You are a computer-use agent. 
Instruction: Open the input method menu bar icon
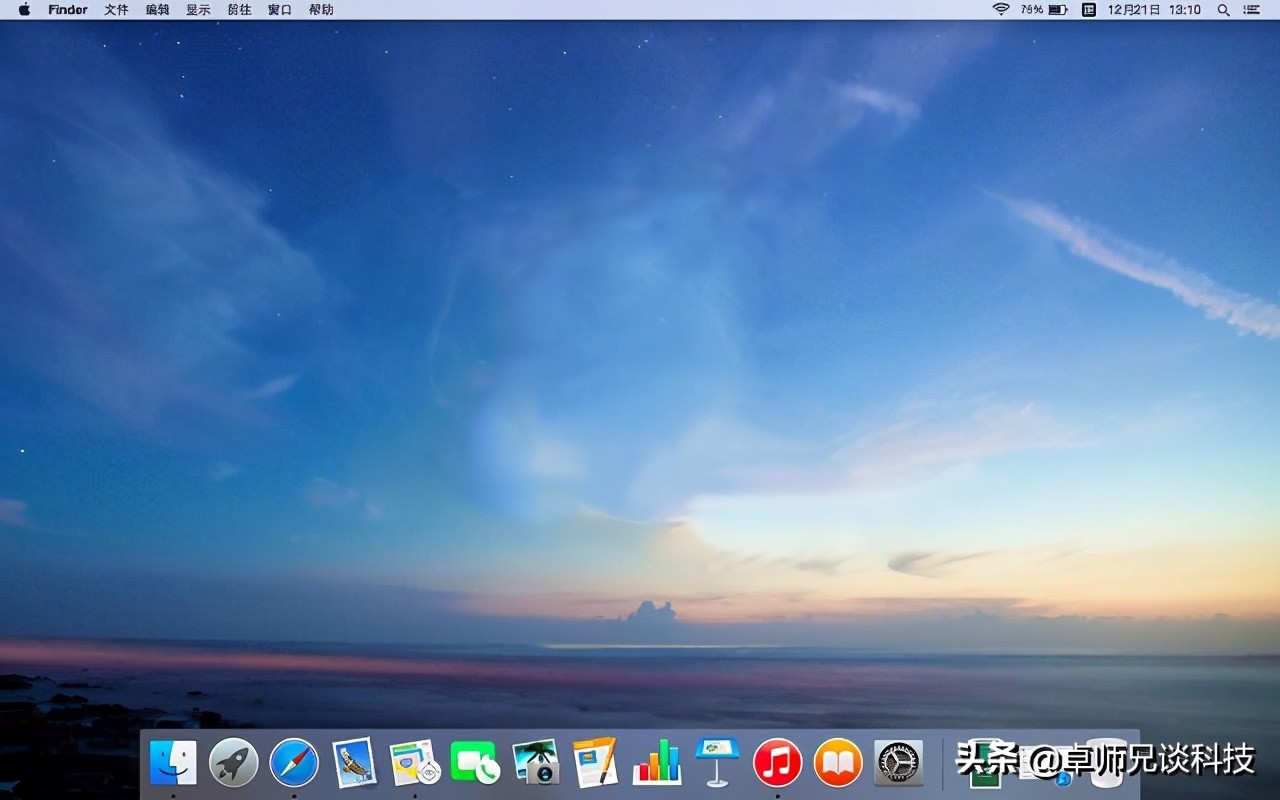click(x=1089, y=10)
